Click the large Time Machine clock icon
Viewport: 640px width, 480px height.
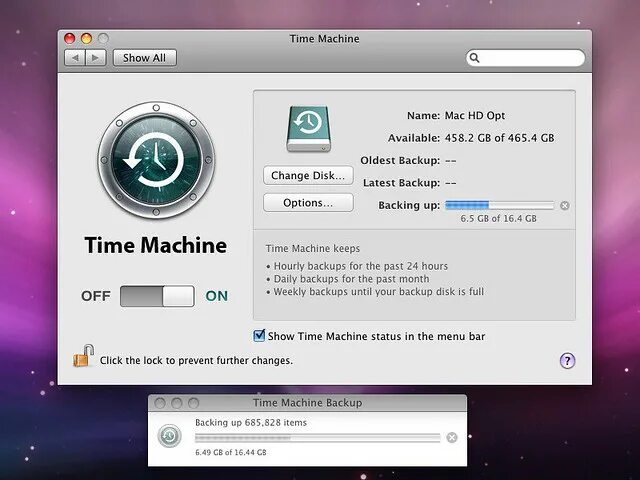[x=156, y=160]
